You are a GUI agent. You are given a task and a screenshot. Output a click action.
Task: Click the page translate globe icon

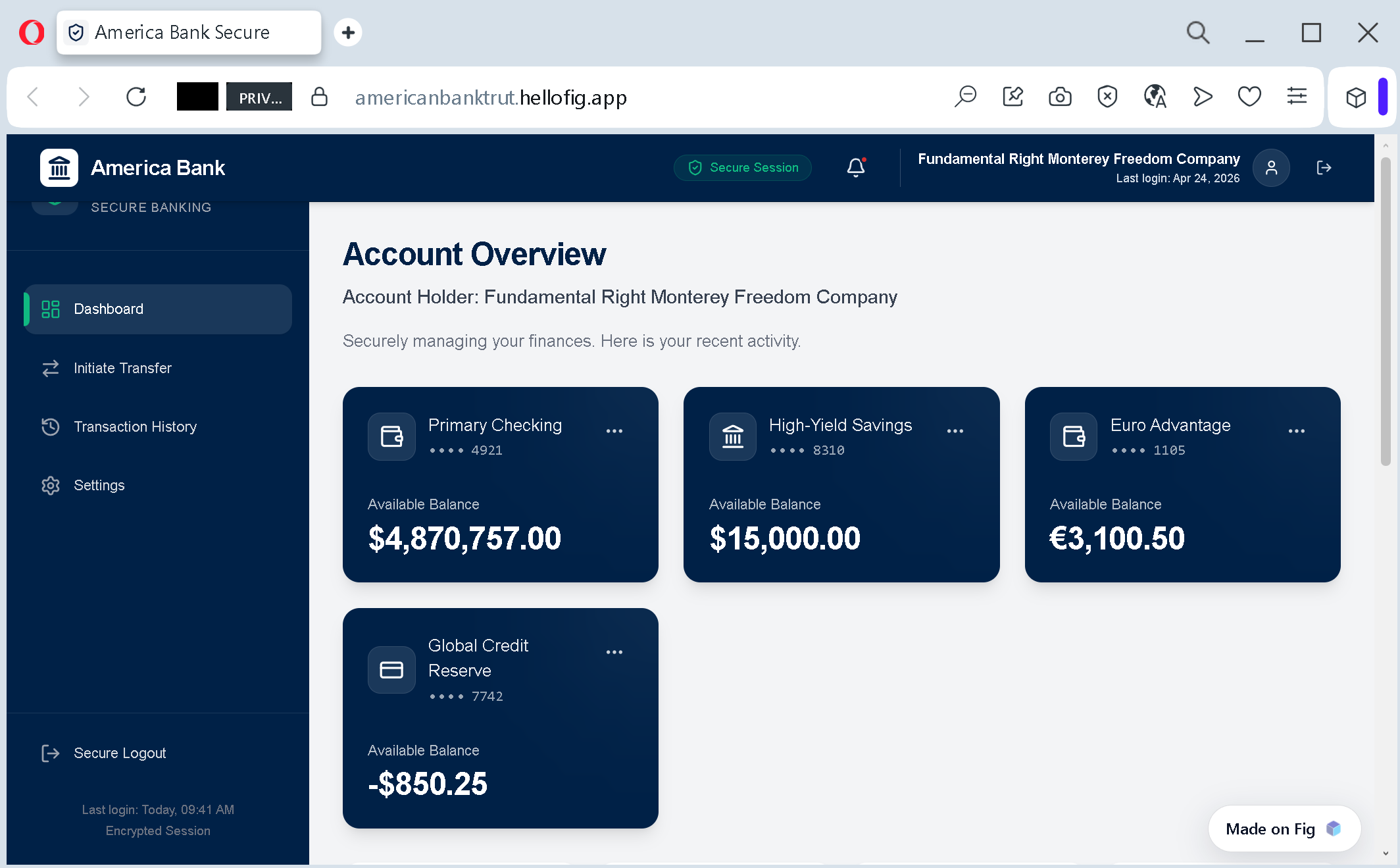tap(1155, 97)
